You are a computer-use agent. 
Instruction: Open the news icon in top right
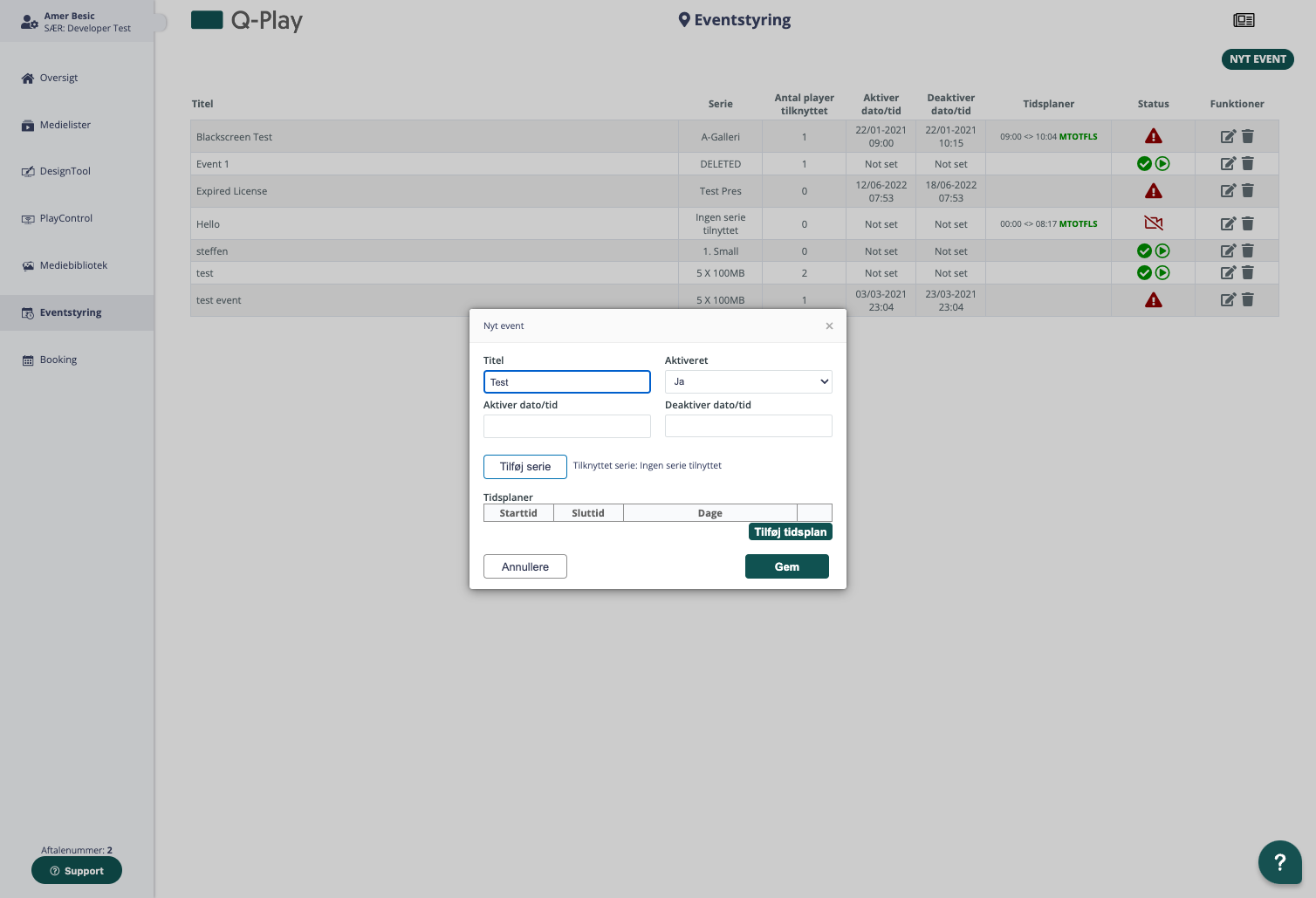pos(1244,20)
